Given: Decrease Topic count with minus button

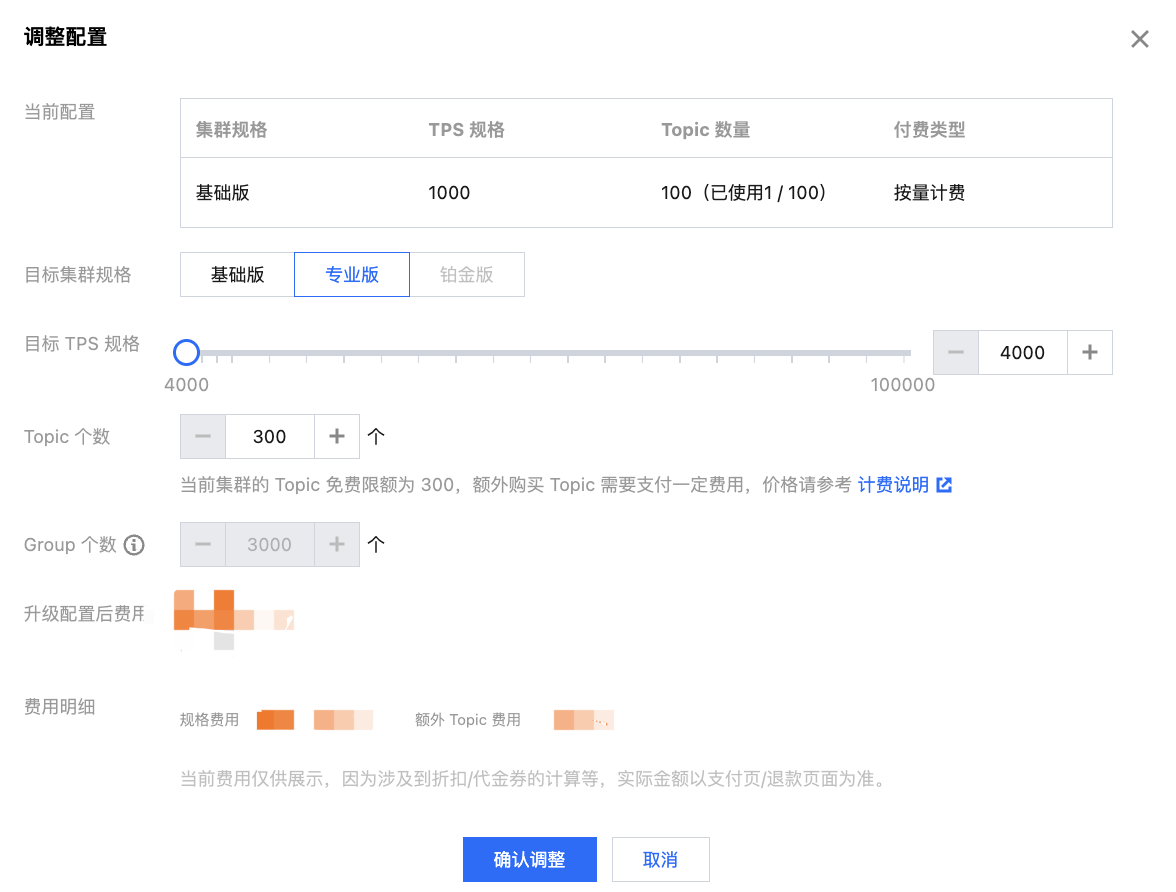Looking at the screenshot, I should (x=202, y=437).
